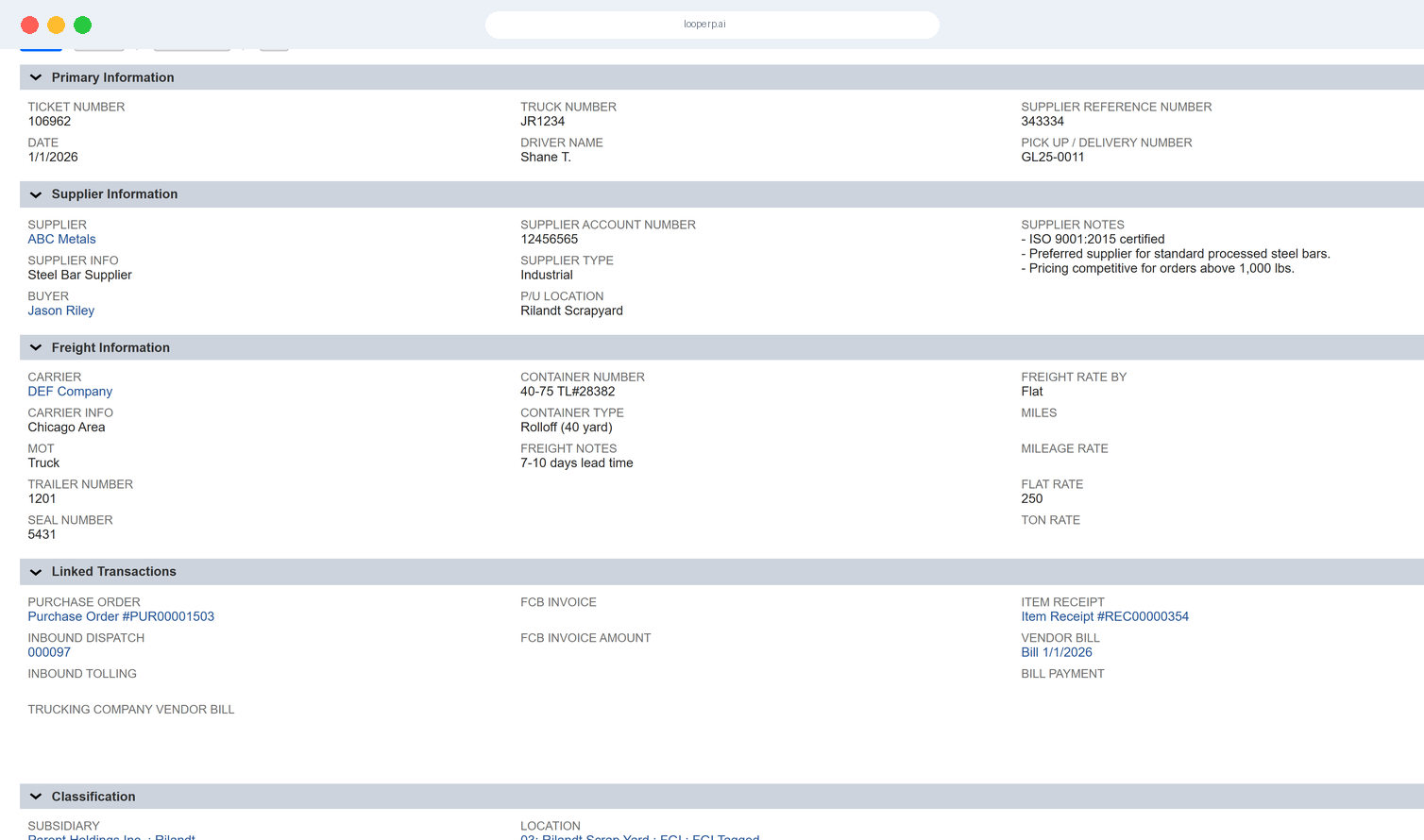The height and width of the screenshot is (840, 1424).
Task: Select truck number JR1234
Action: 543,122
